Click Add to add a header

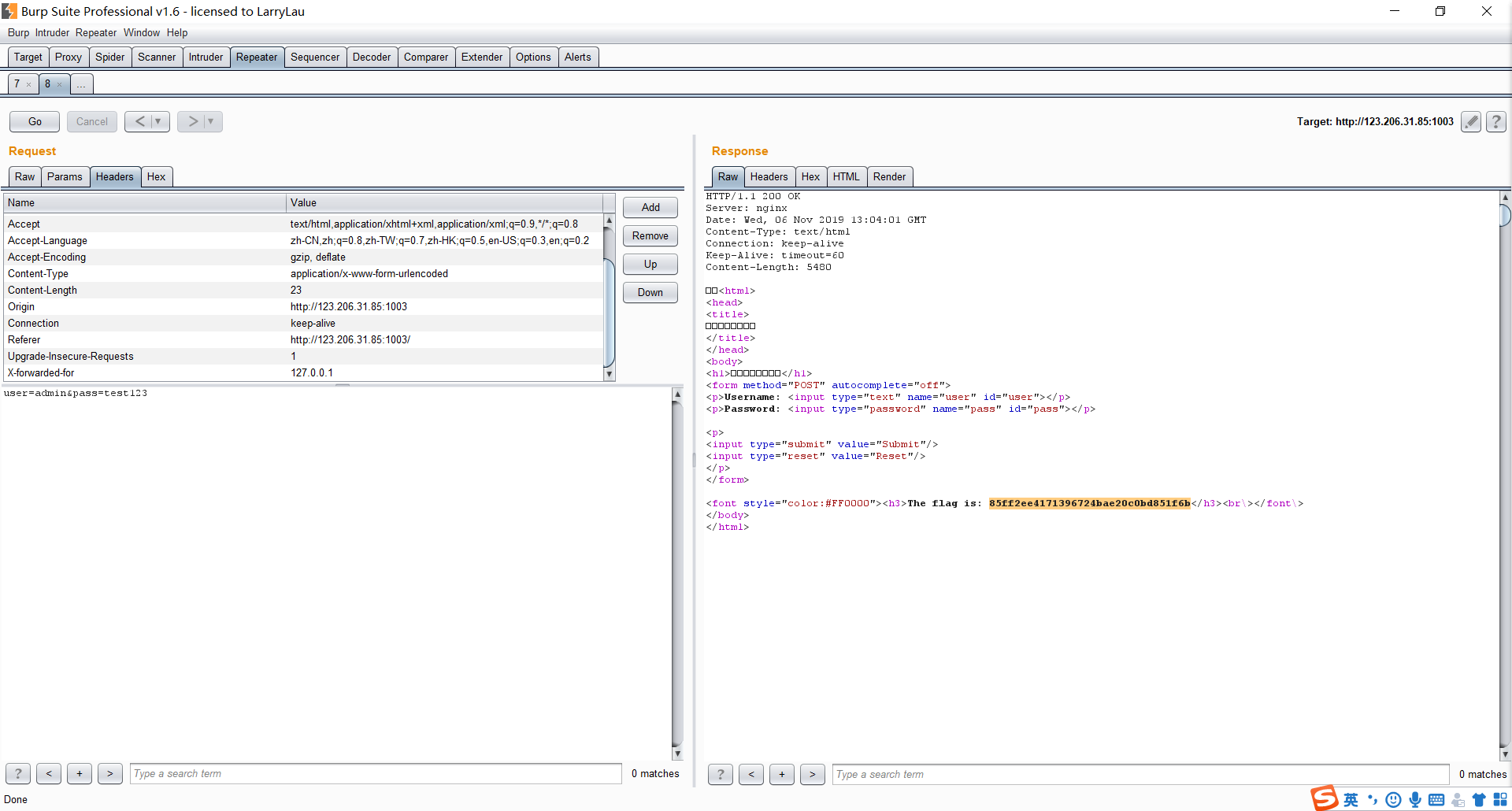pos(650,207)
